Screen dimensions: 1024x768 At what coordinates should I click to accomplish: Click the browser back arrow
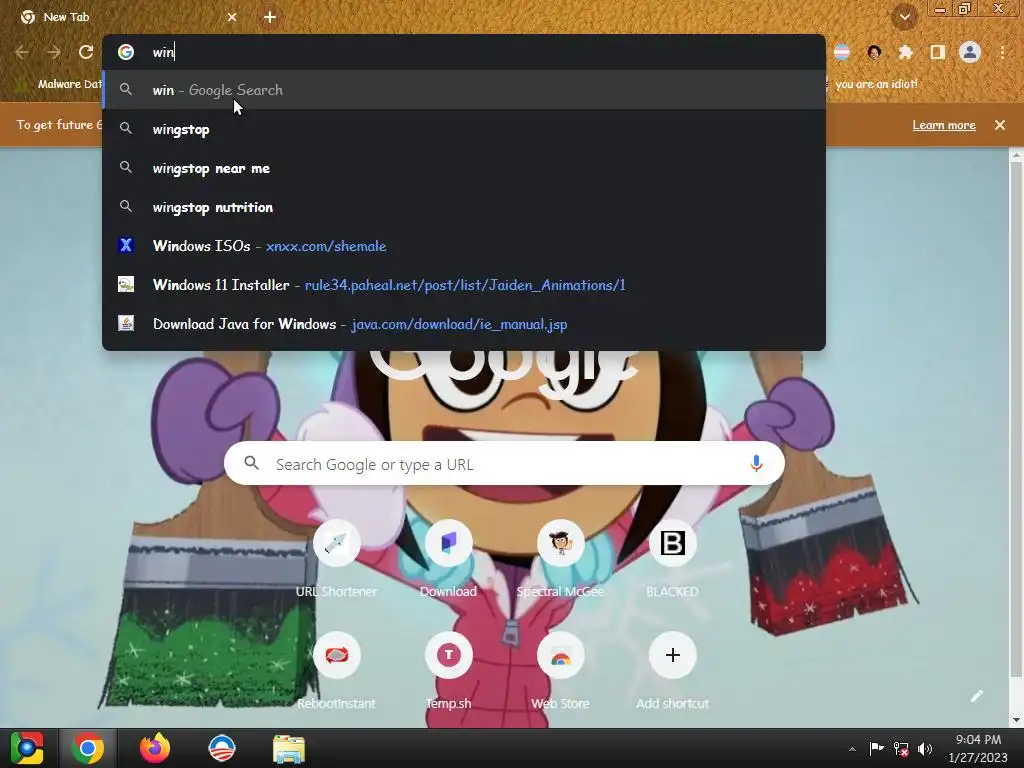point(22,52)
